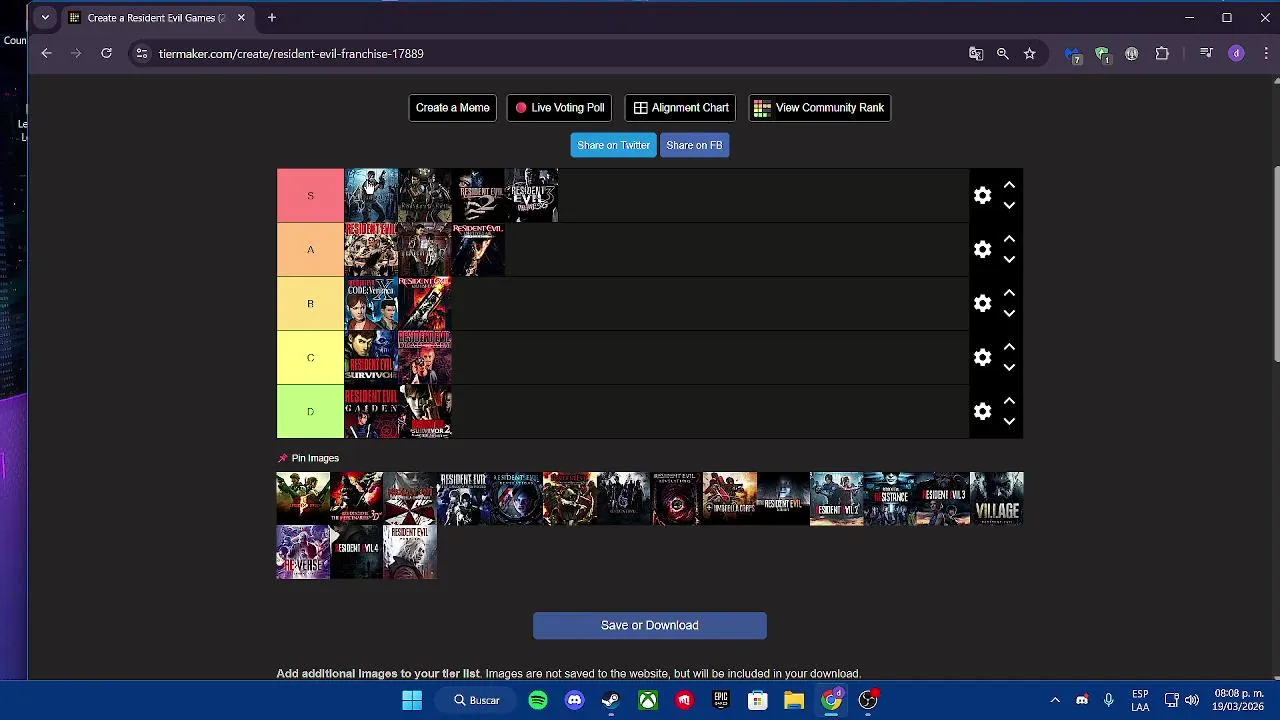Open the media control icon
1280x720 pixels.
click(x=1206, y=53)
